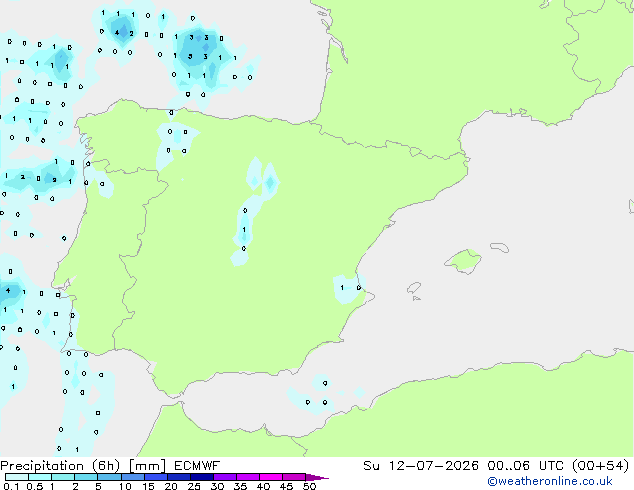Pick the 35–40 mm magenta legend swatch
This screenshot has width=634, height=490.
pos(248,477)
